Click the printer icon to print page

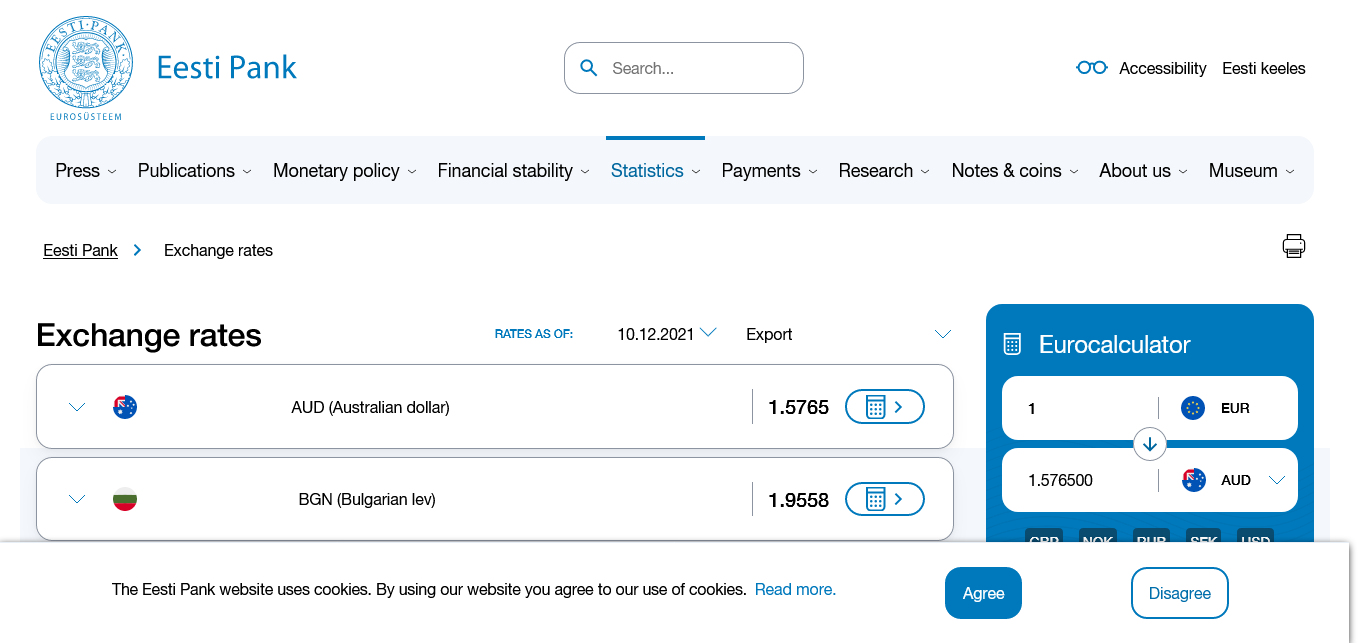pos(1293,246)
